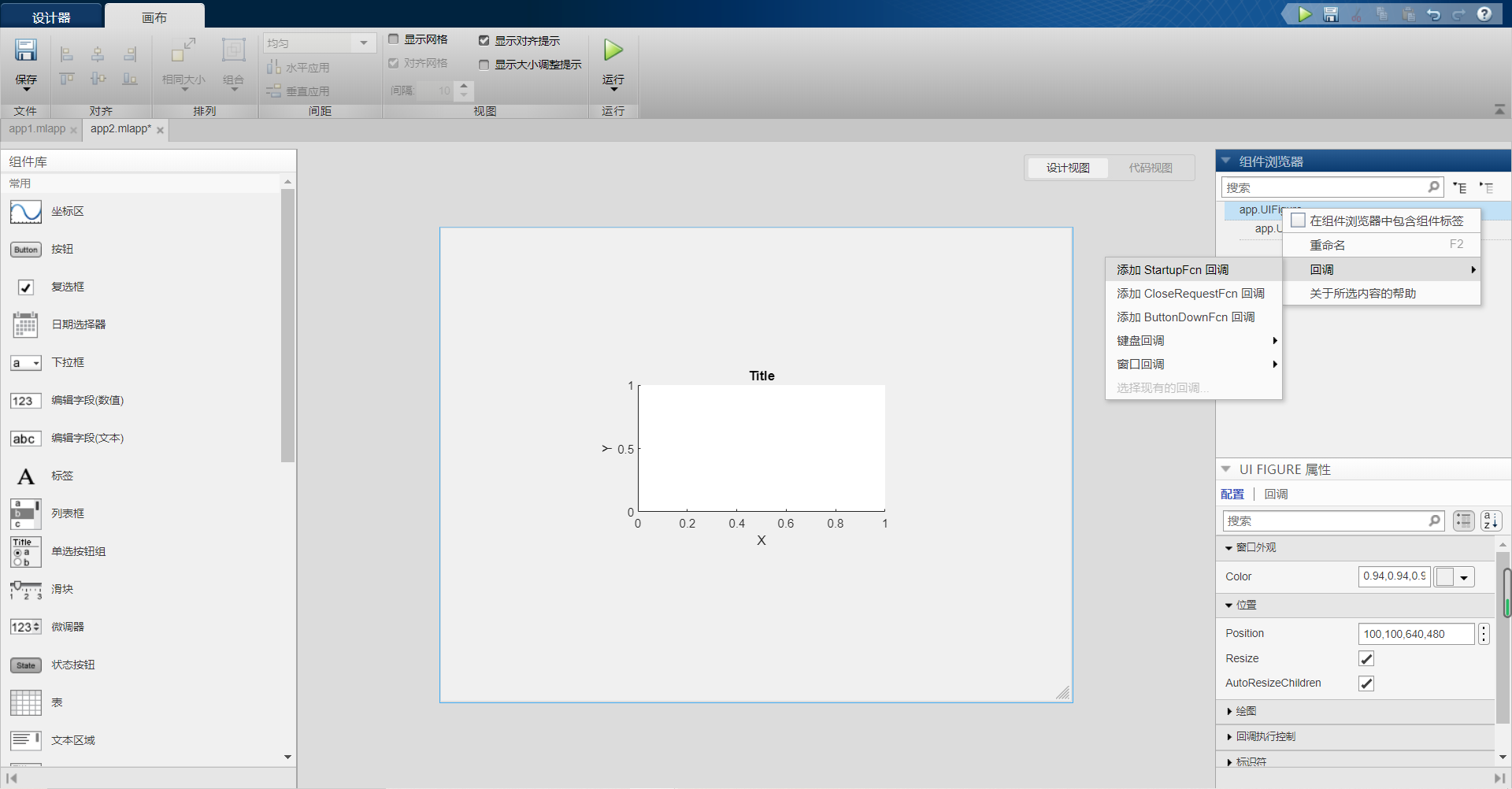
Task: Uncheck the AutoResizeChildren property
Action: [x=1366, y=683]
